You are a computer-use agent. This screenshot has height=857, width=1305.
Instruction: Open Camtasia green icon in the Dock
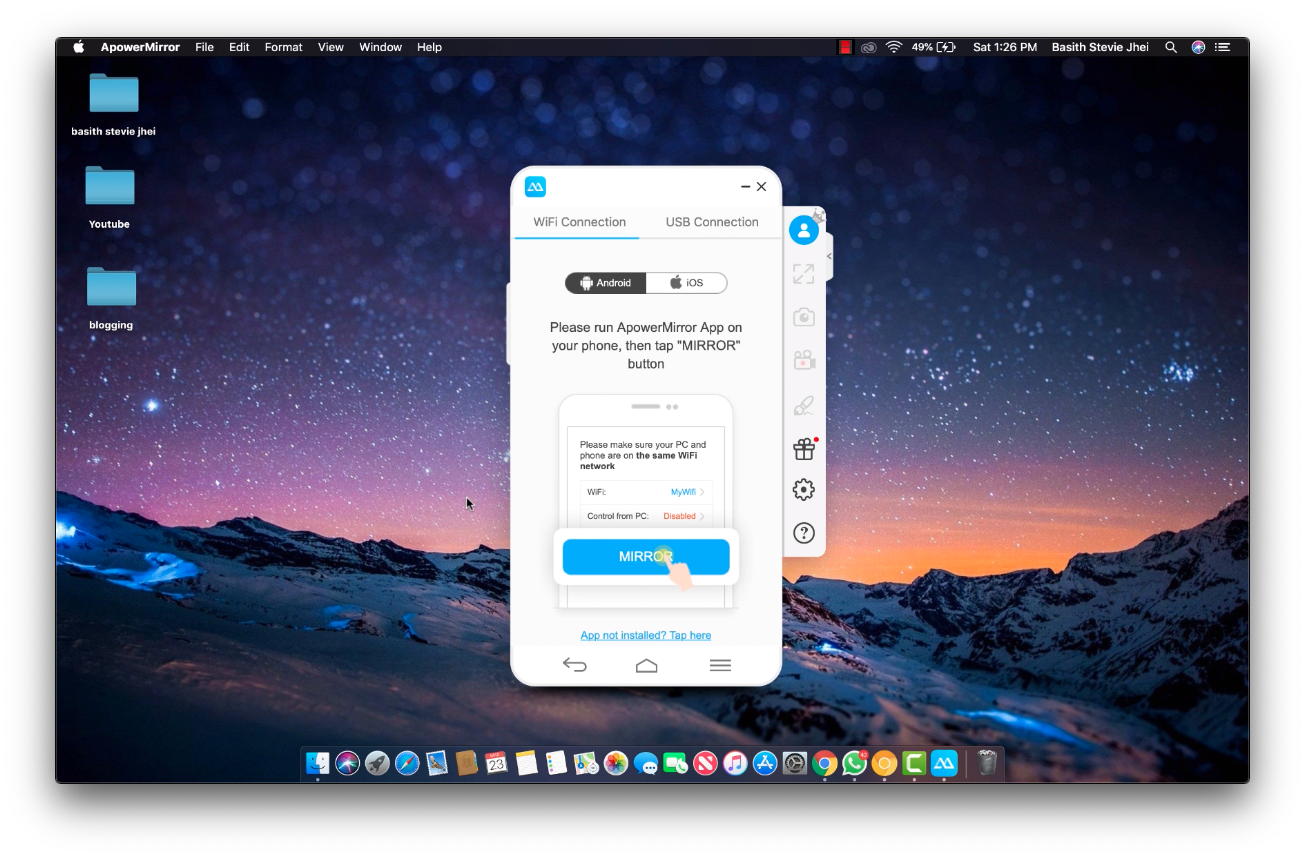click(x=914, y=763)
